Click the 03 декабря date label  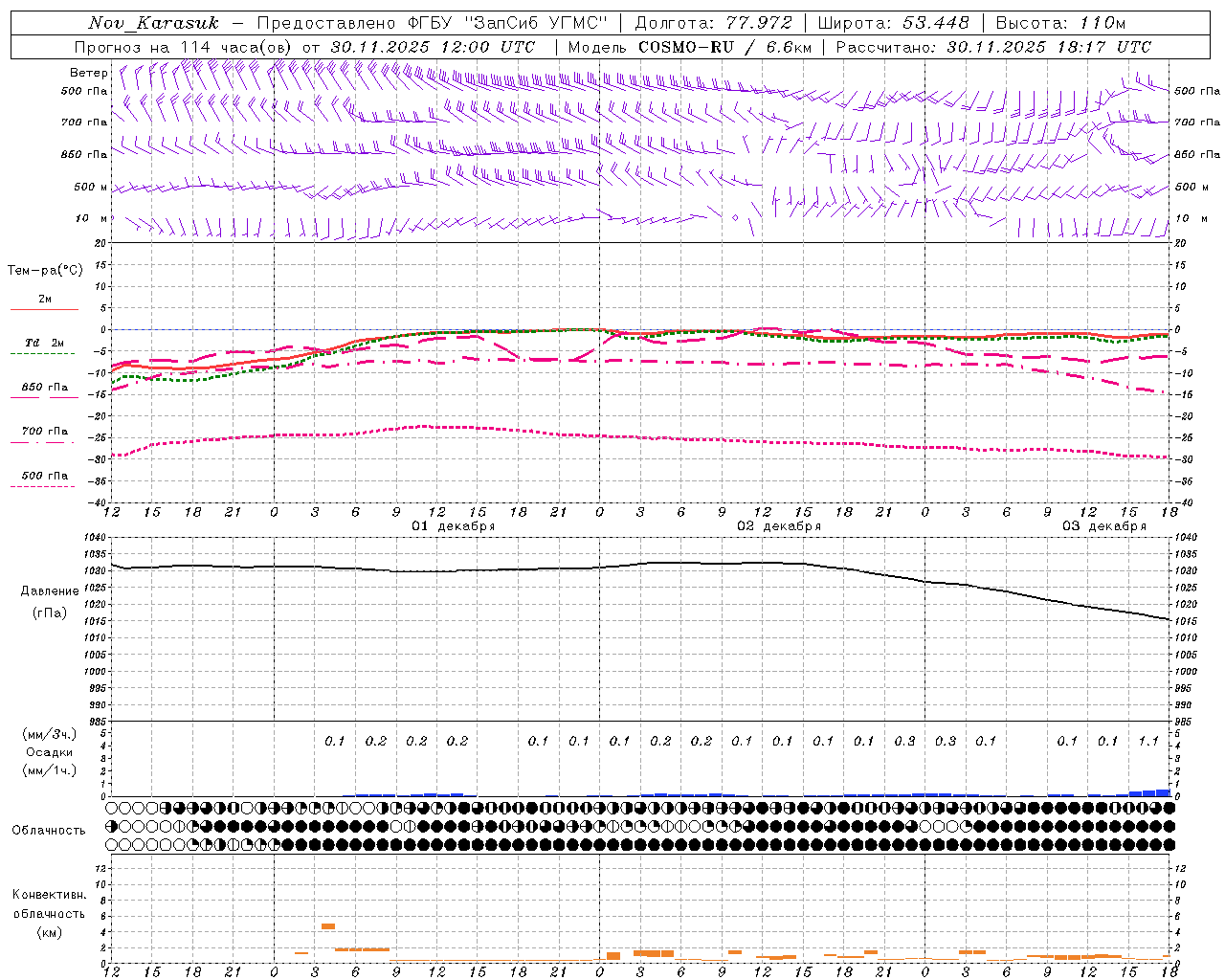tap(1104, 525)
